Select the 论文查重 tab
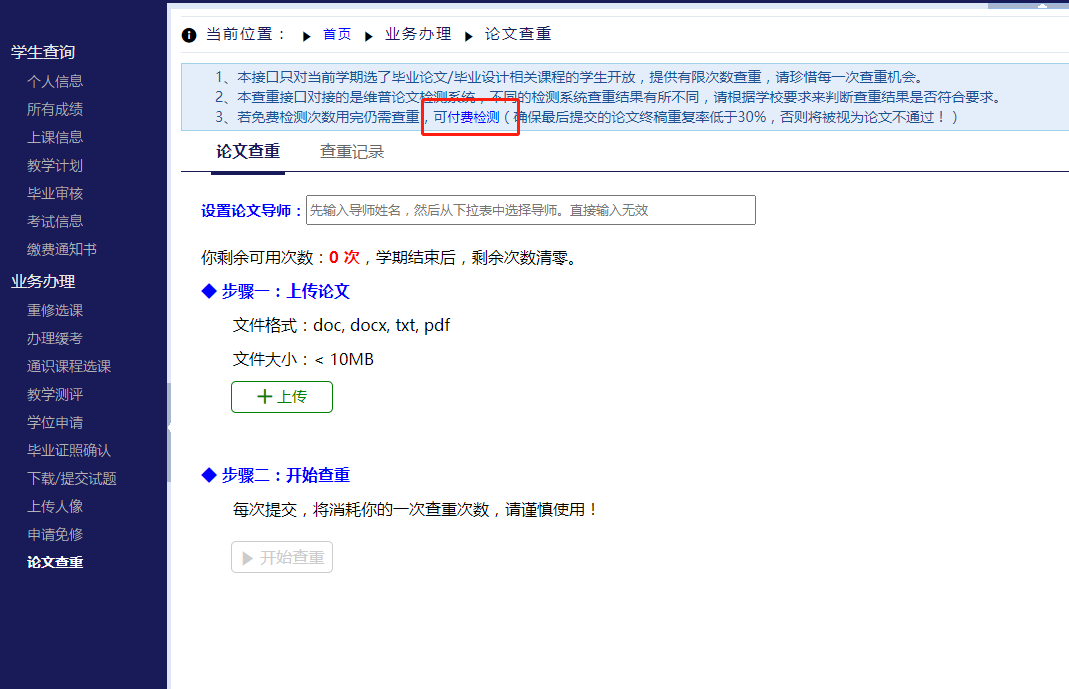 coord(248,152)
